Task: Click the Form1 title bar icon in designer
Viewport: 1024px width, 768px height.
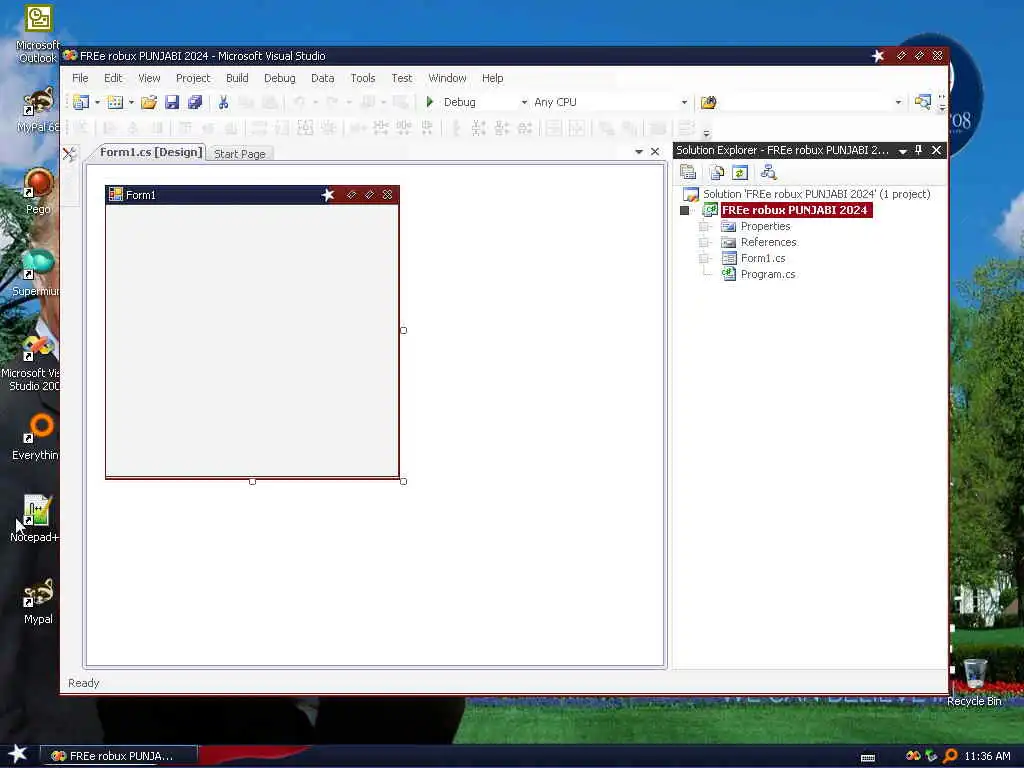Action: pos(116,195)
